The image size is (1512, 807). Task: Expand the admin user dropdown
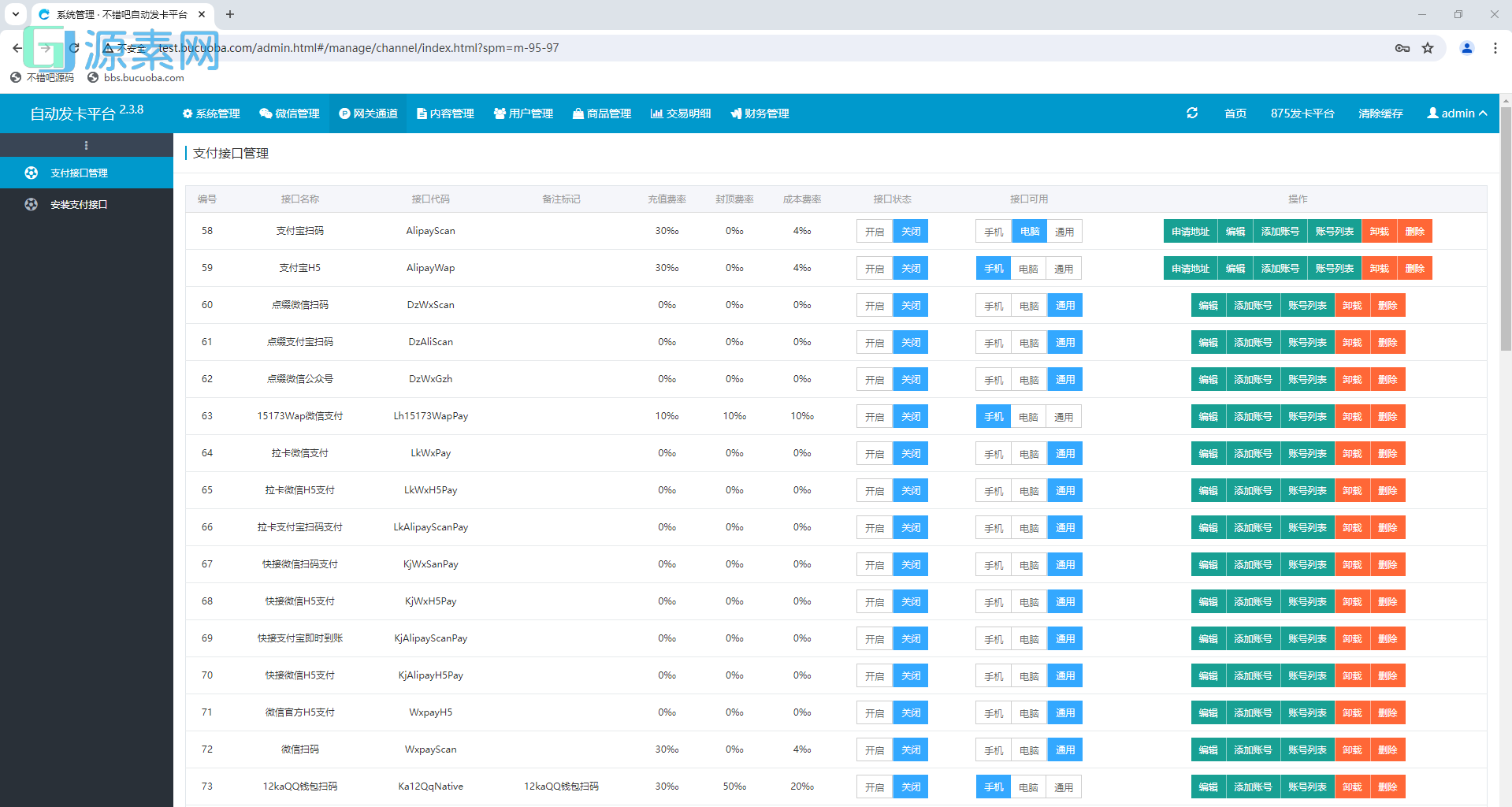click(x=1457, y=113)
